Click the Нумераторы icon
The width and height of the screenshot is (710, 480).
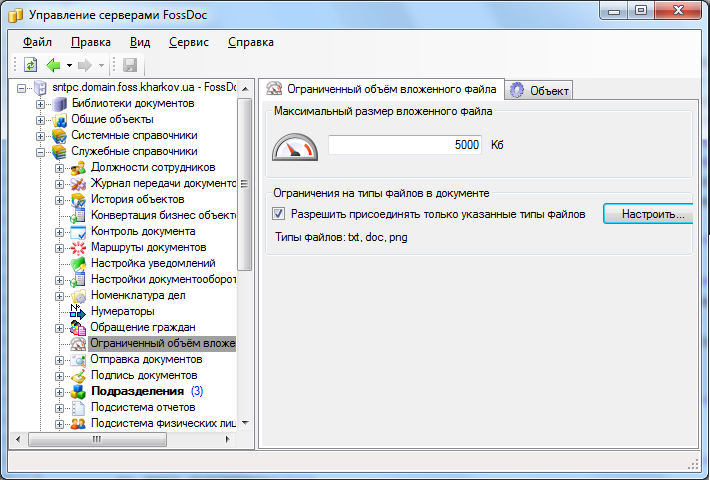[78, 312]
